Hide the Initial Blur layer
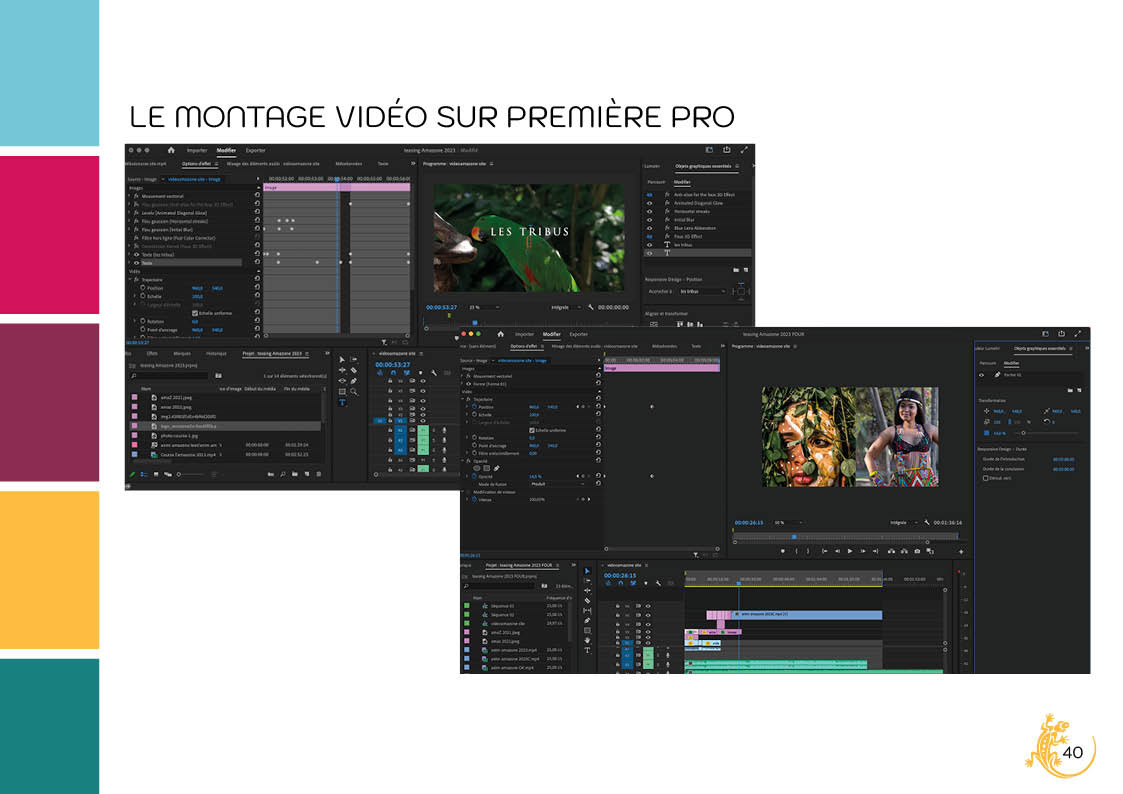This screenshot has height=794, width=1123. point(650,220)
